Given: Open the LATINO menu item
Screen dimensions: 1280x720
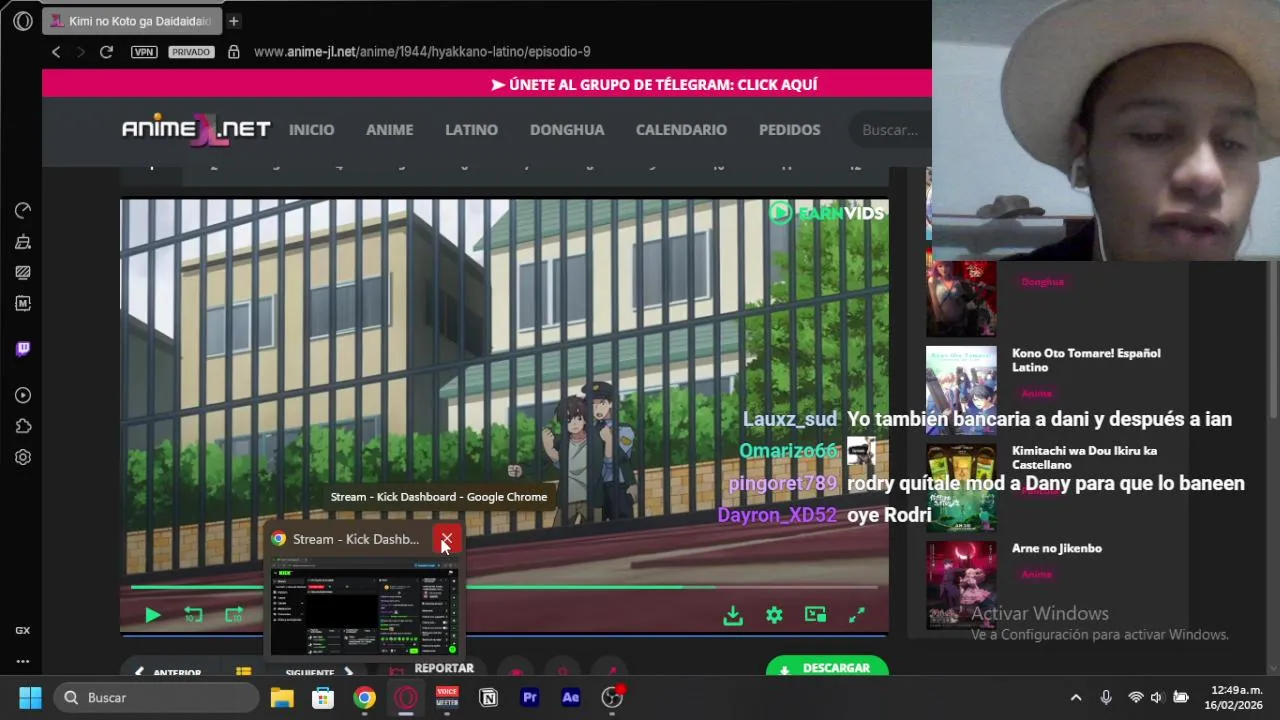Looking at the screenshot, I should click(x=471, y=130).
